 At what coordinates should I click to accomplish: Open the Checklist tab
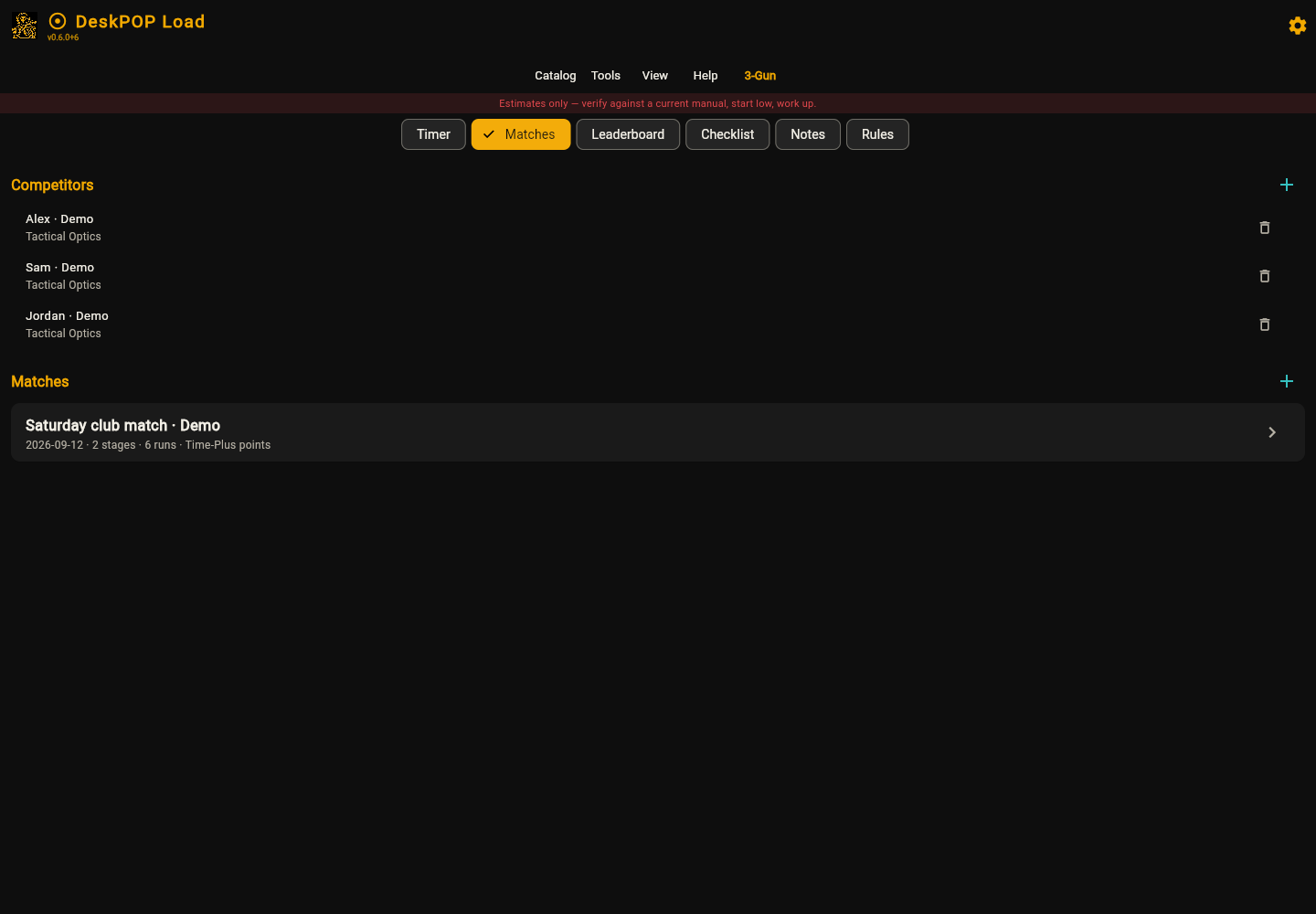pyautogui.click(x=727, y=134)
